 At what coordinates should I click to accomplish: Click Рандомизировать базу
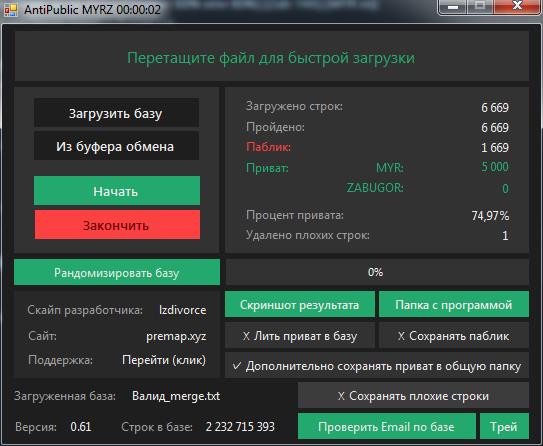[x=117, y=273]
